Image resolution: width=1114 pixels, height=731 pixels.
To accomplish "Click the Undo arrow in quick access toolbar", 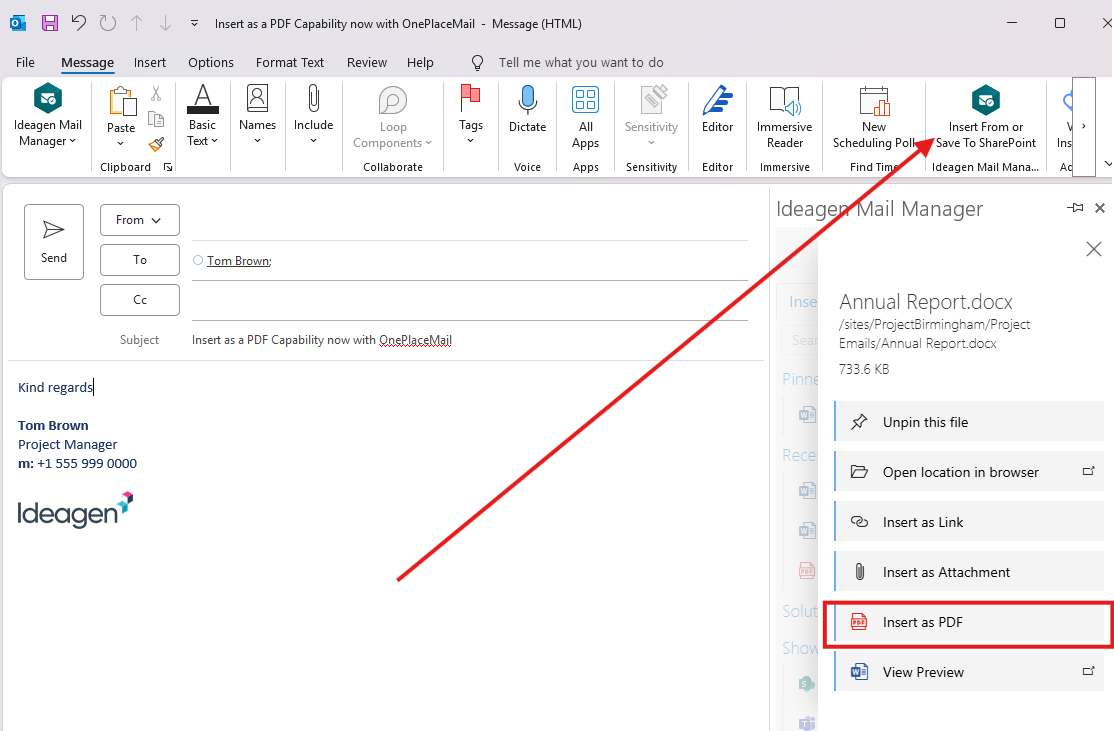I will [79, 23].
